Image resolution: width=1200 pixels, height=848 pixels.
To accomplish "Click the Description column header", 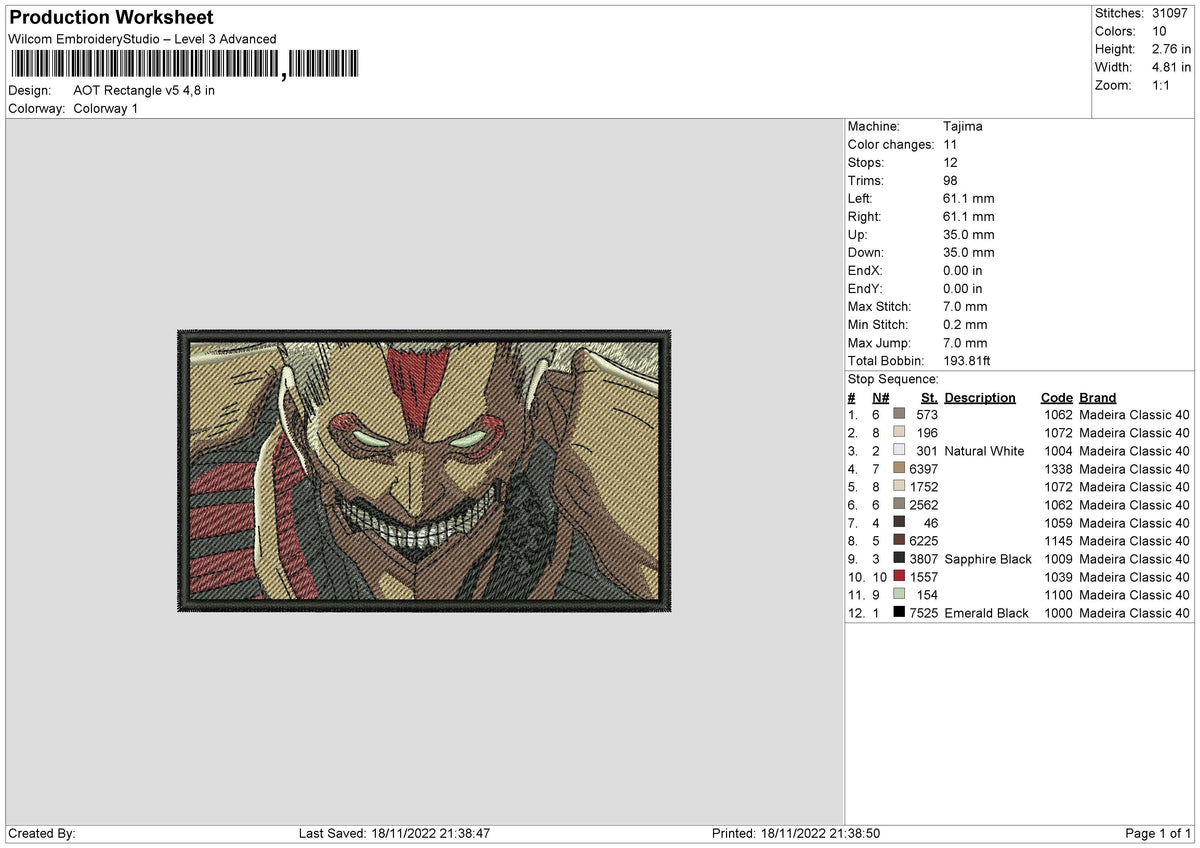I will tap(980, 397).
